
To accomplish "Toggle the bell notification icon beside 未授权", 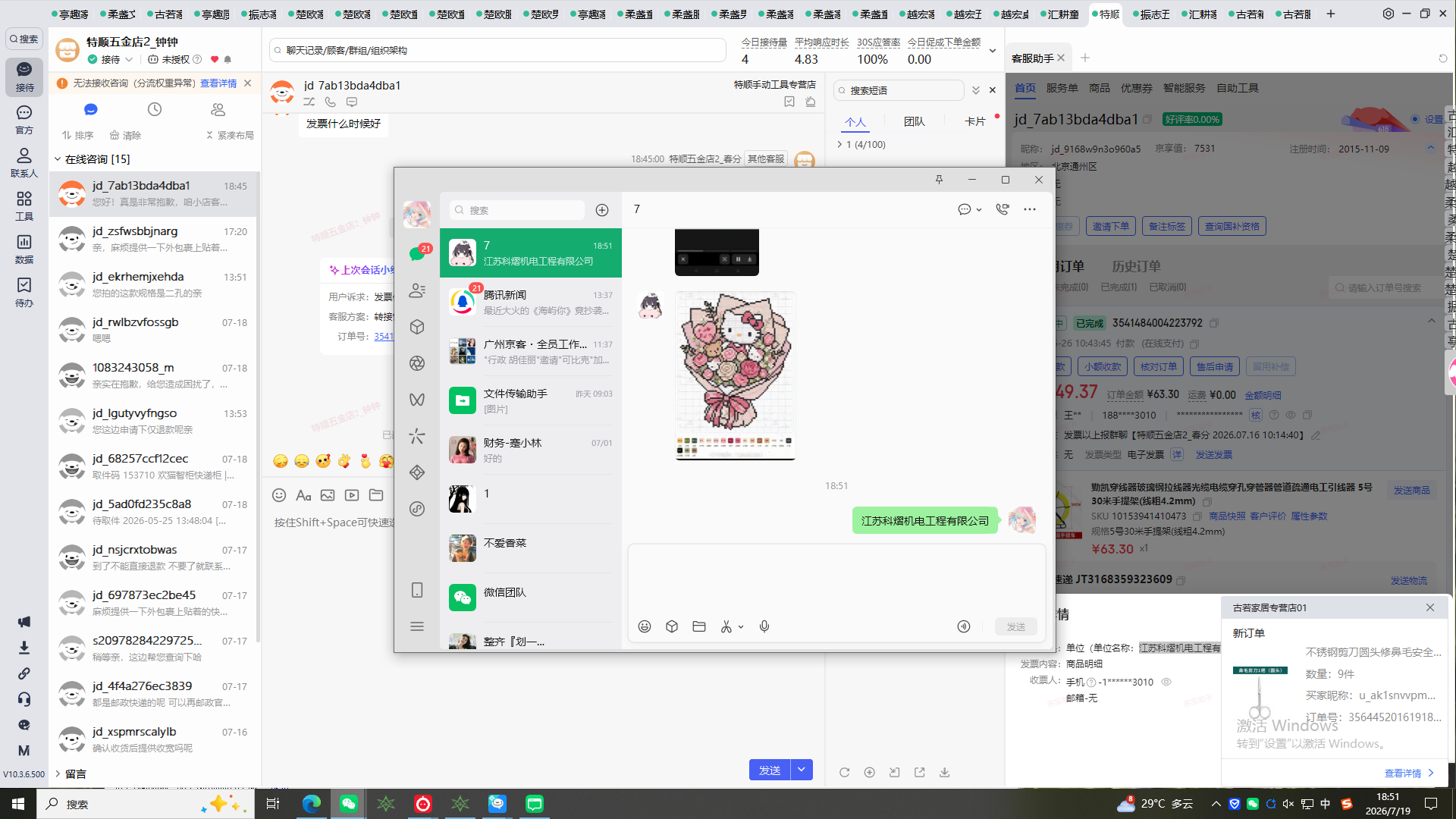I will pyautogui.click(x=227, y=59).
